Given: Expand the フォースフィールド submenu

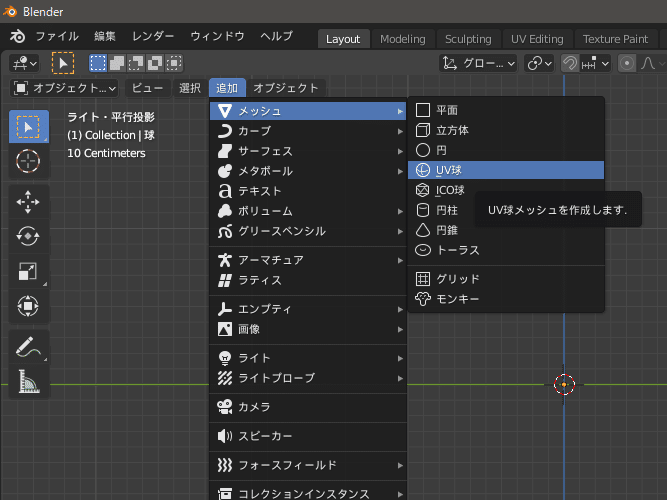Looking at the screenshot, I should [308, 465].
